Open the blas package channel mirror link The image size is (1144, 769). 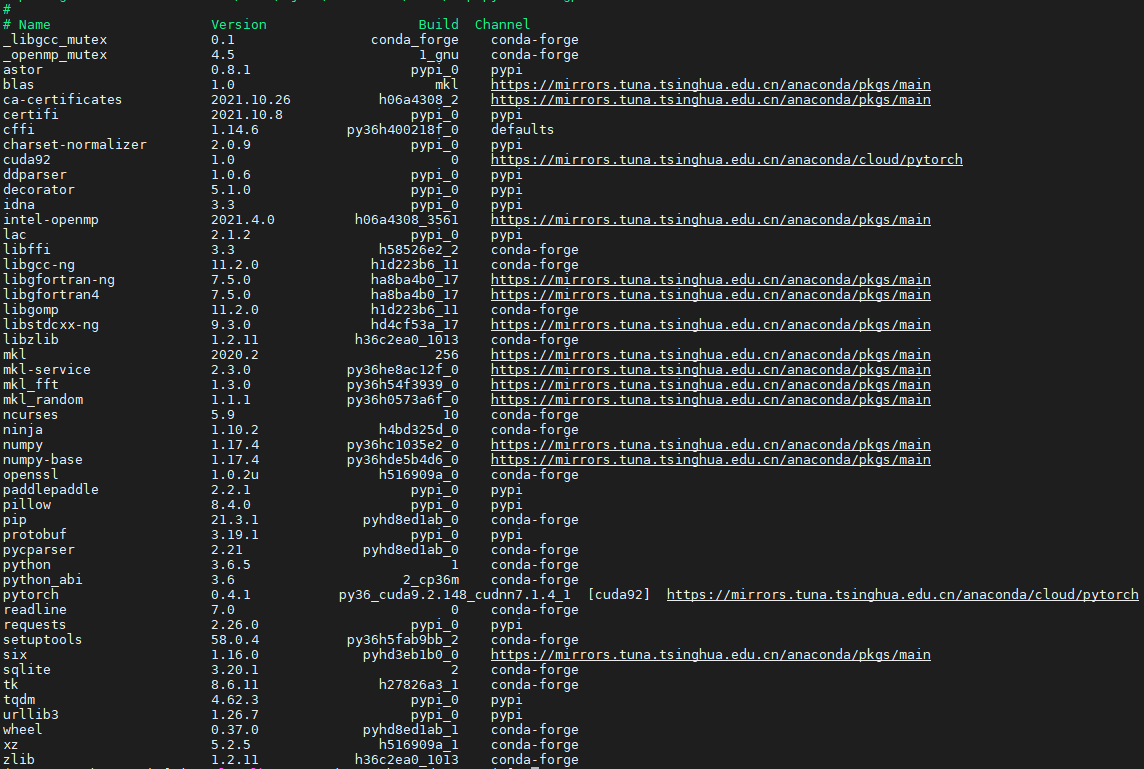pos(710,84)
